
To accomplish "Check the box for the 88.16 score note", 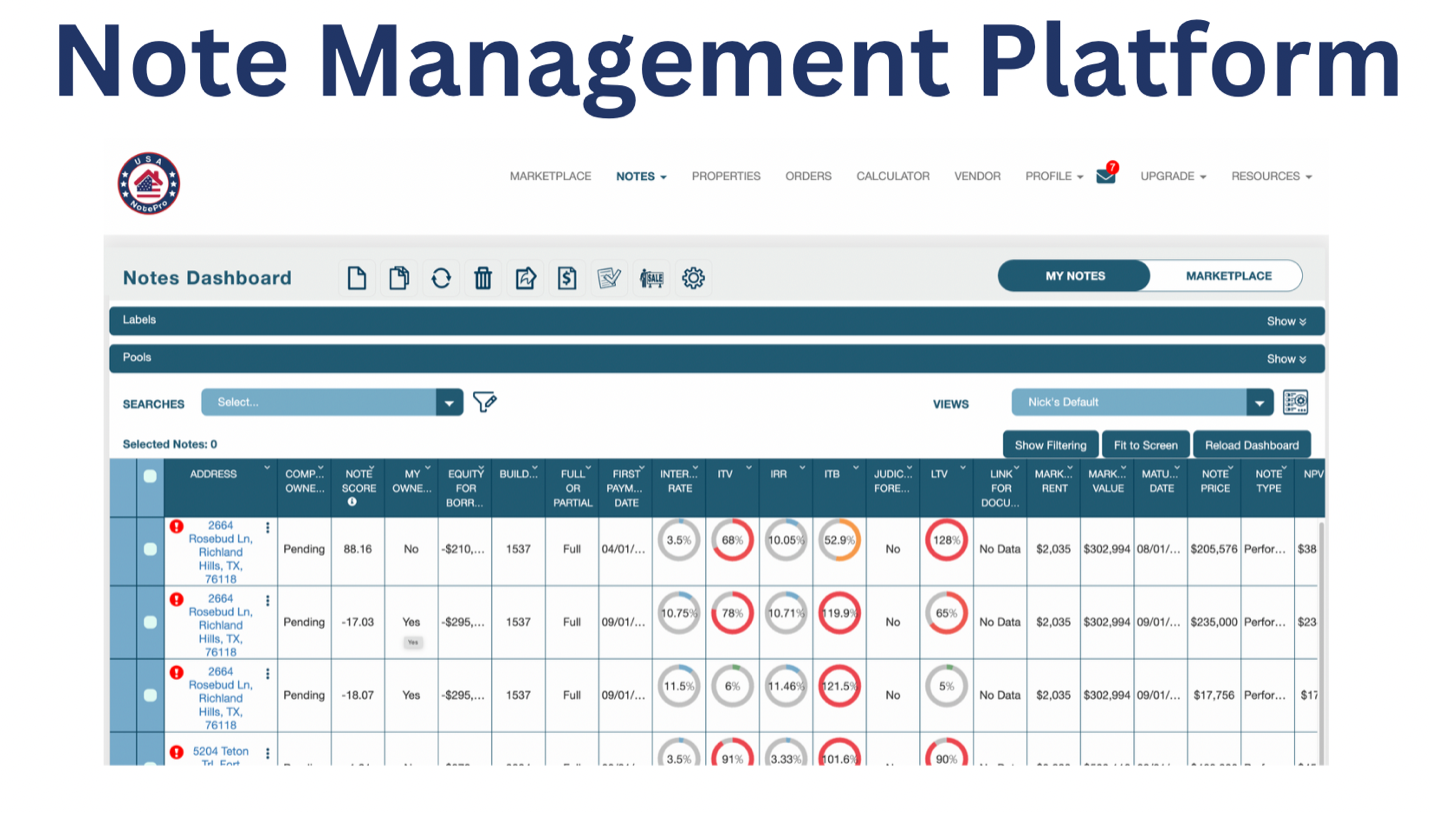I will 150,549.
